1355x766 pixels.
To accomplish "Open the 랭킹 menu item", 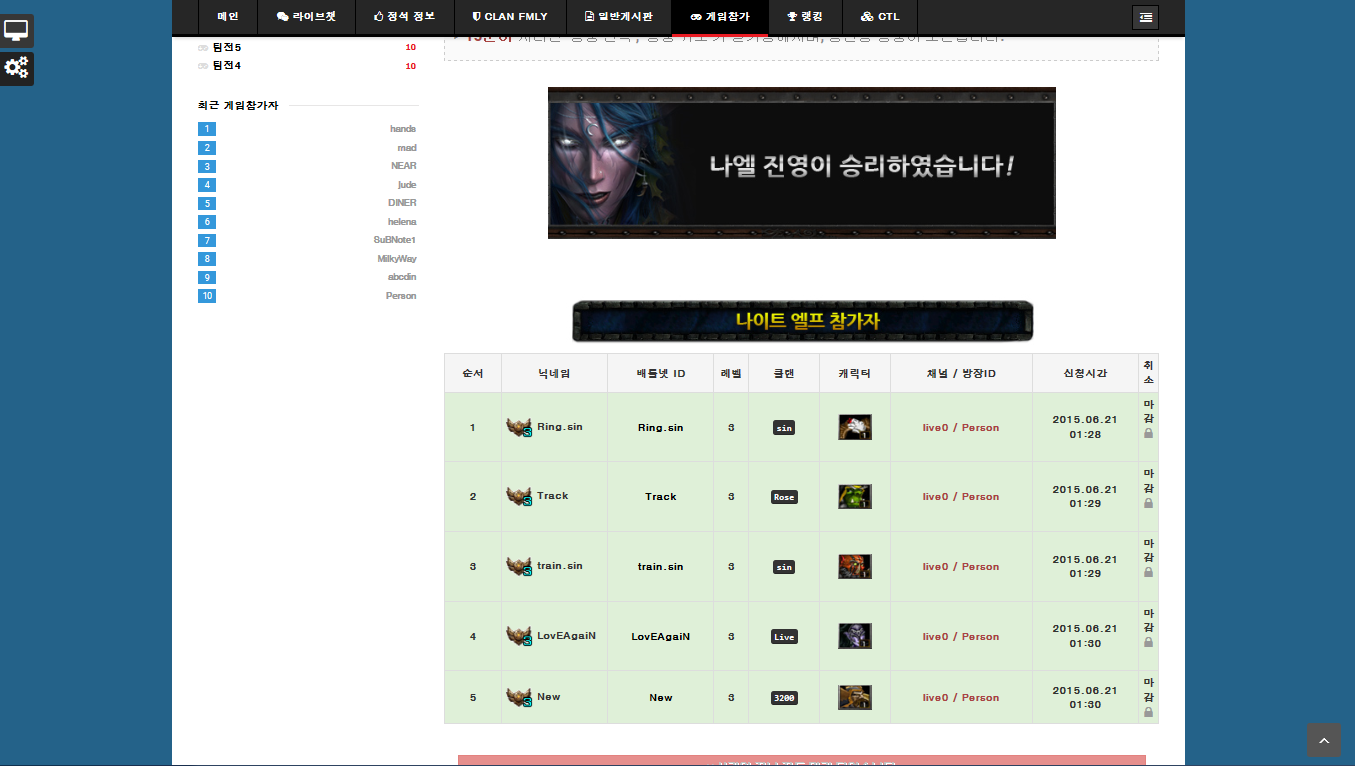I will tap(805, 17).
